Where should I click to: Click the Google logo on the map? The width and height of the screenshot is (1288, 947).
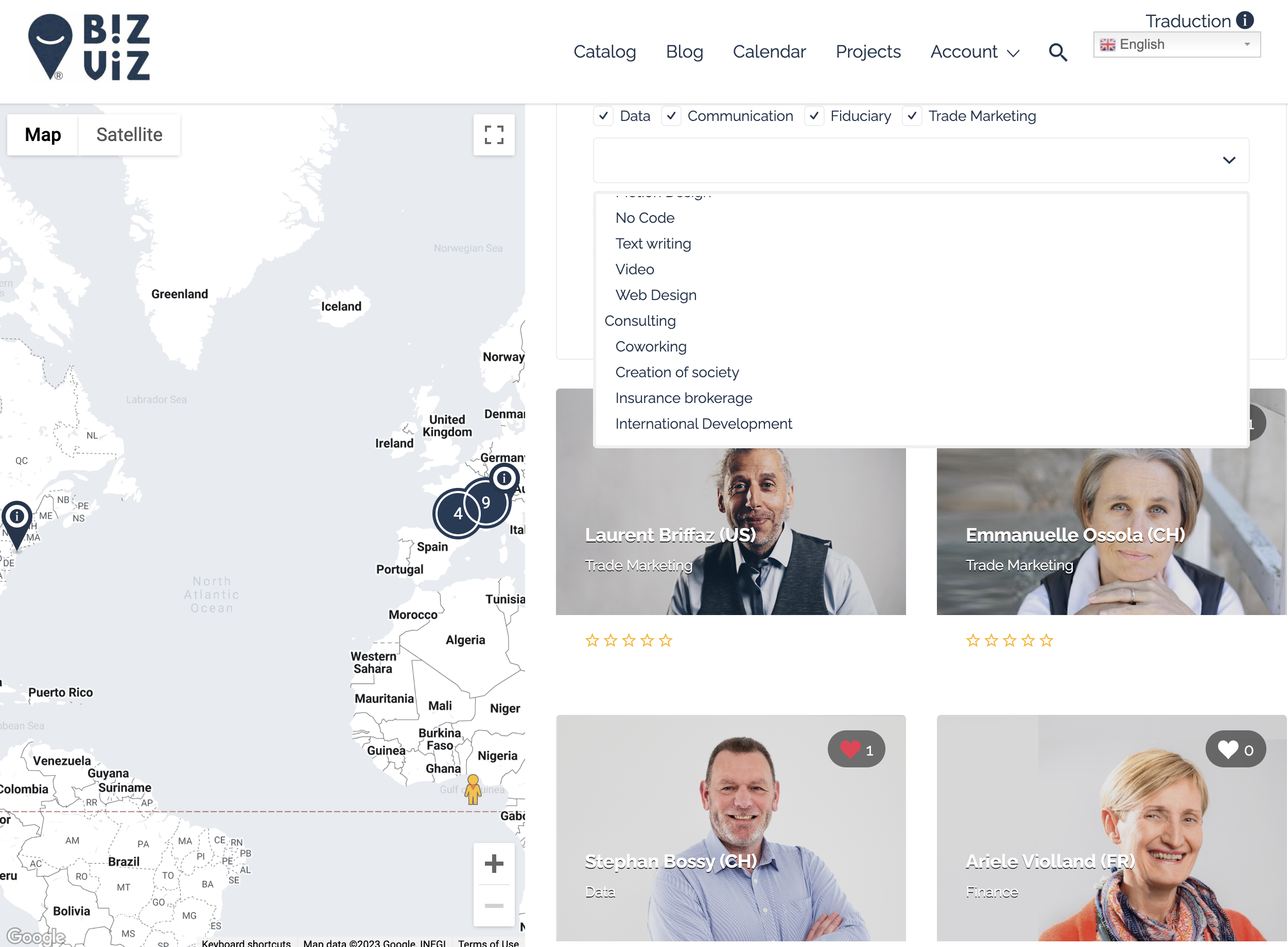[x=36, y=936]
